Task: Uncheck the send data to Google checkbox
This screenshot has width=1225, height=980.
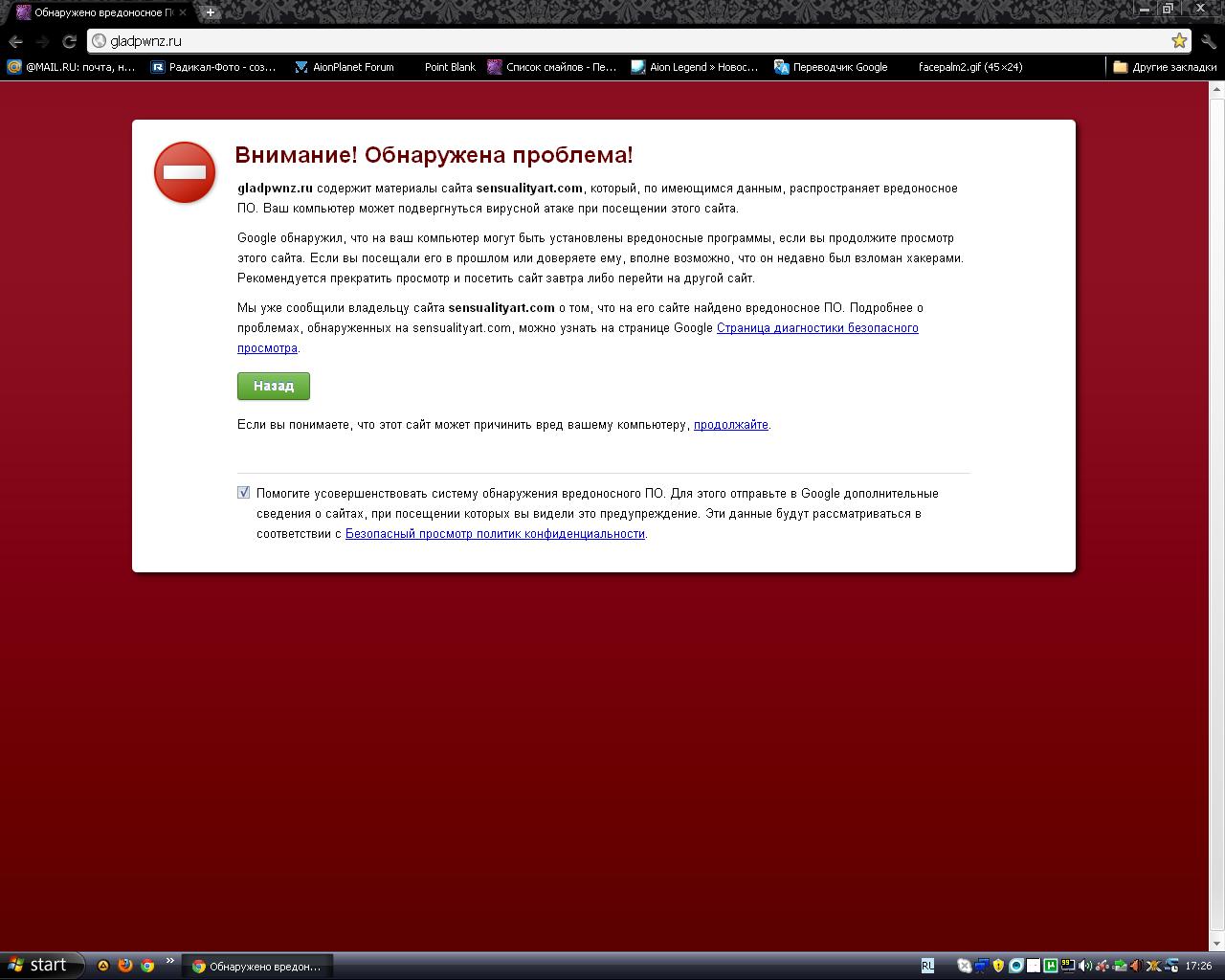Action: pos(244,493)
